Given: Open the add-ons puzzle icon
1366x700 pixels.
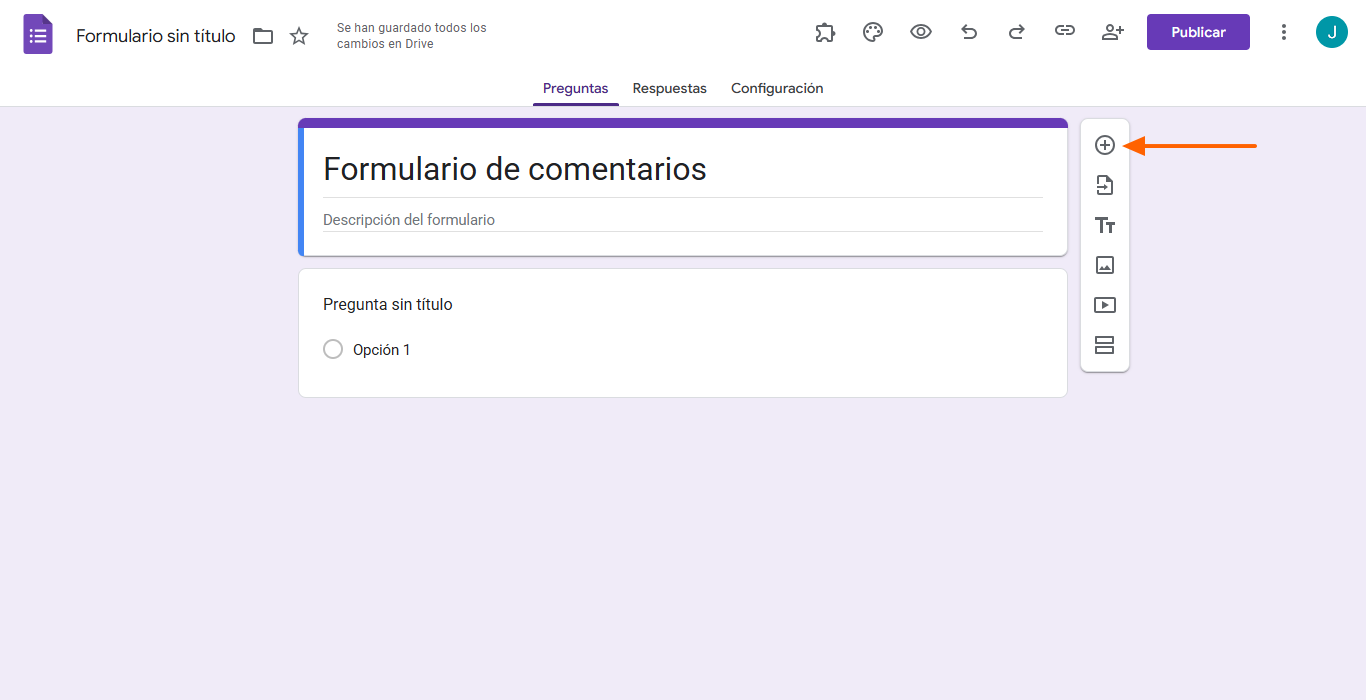Looking at the screenshot, I should click(x=825, y=32).
